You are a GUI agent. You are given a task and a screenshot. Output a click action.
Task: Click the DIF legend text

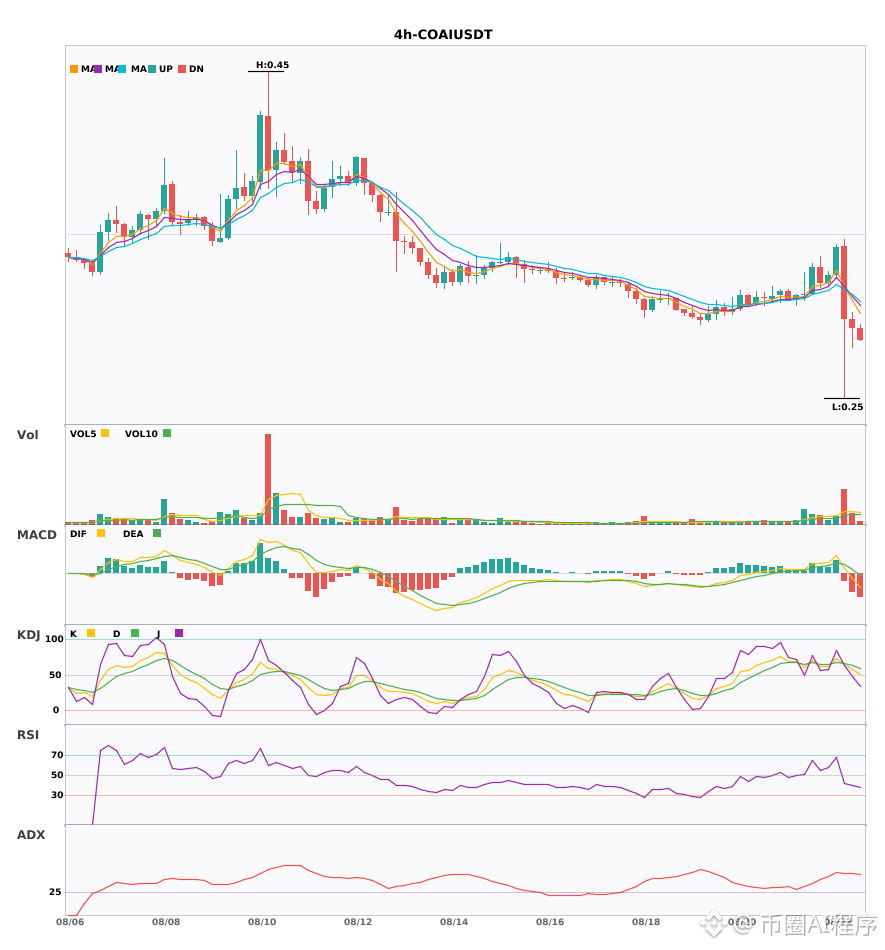tap(78, 534)
